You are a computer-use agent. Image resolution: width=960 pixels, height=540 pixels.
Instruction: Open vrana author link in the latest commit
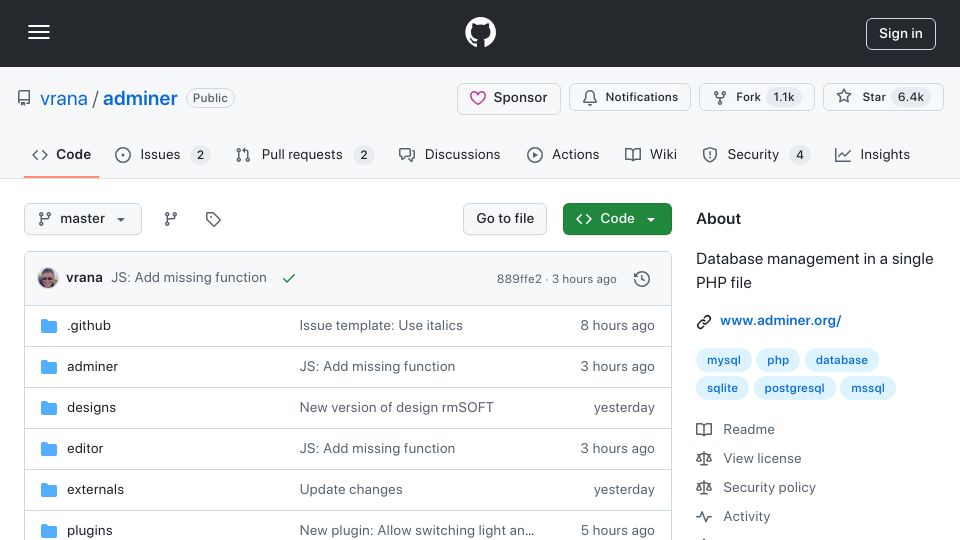[84, 278]
